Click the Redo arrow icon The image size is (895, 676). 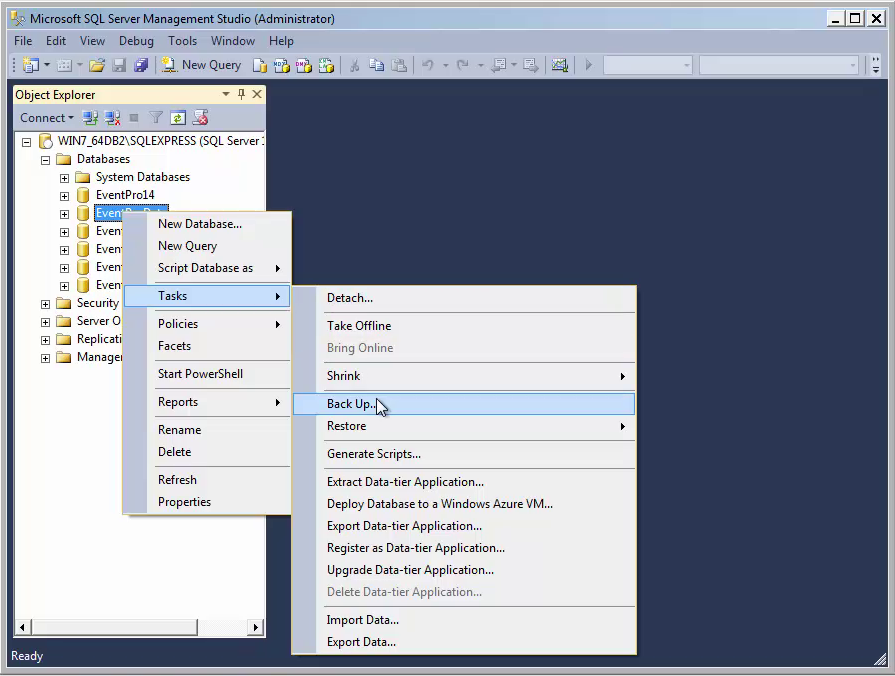(462, 65)
